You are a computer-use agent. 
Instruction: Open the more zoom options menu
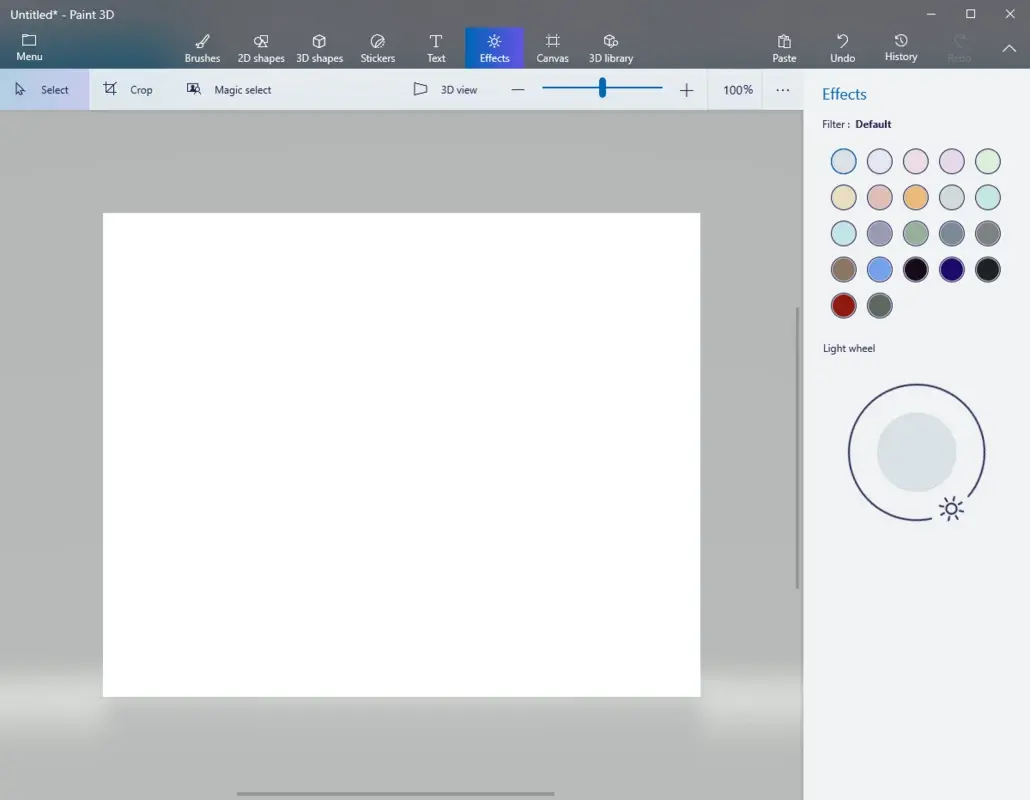click(783, 89)
